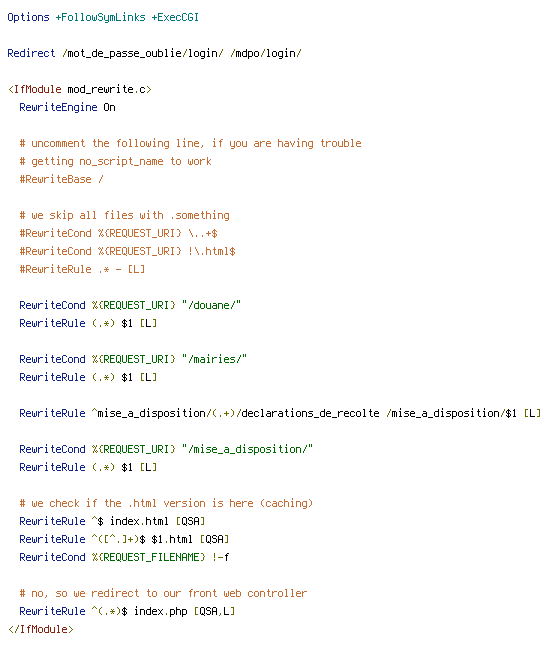Click the 'caching' comment line
The width and height of the screenshot is (550, 646).
(x=166, y=503)
